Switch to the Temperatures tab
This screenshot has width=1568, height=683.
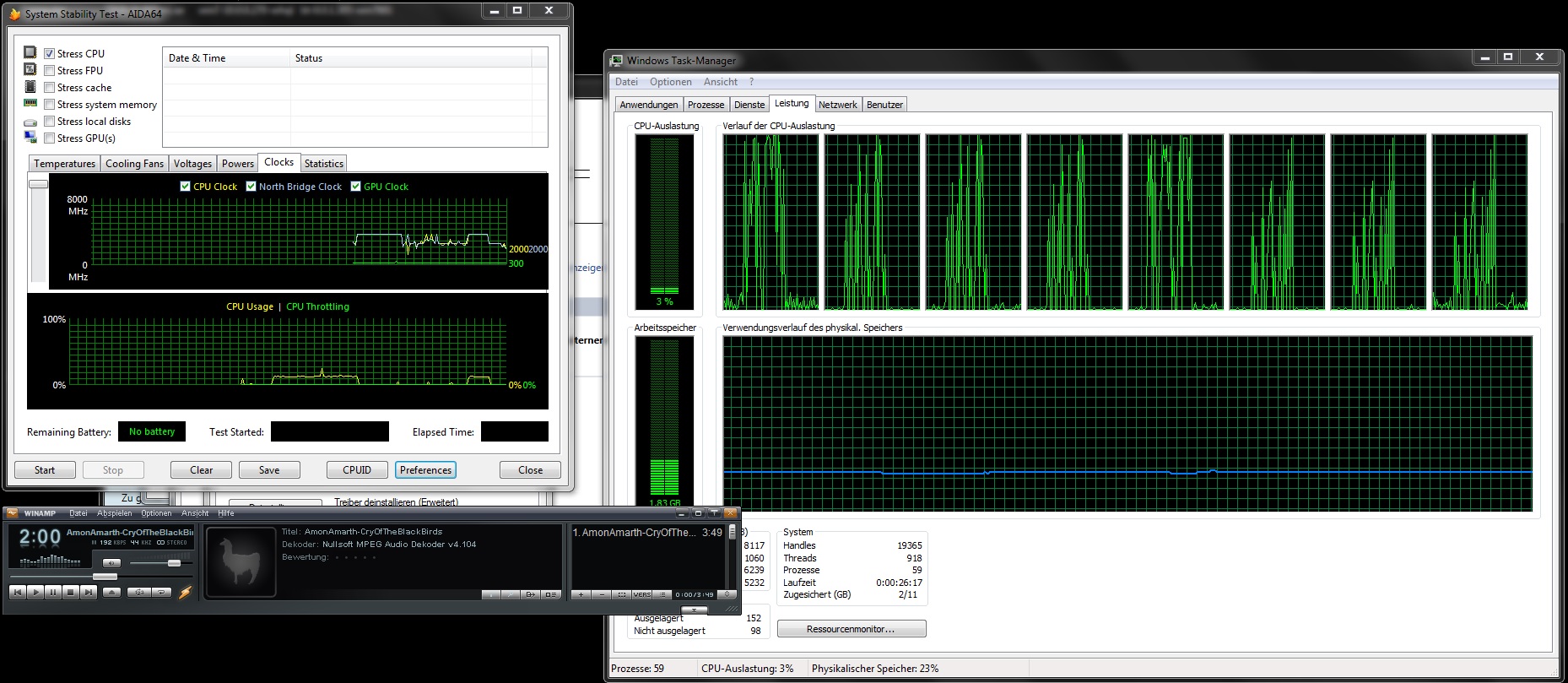[x=64, y=164]
